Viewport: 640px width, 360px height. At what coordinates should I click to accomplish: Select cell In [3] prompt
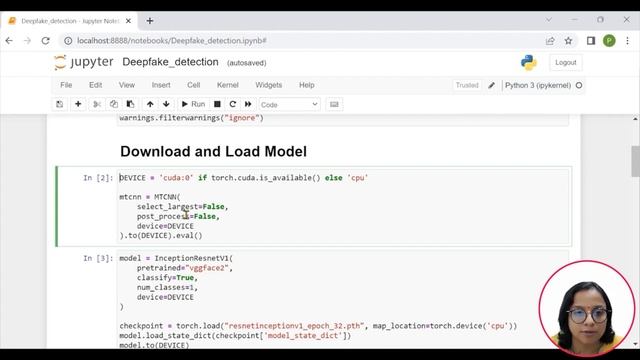click(98, 258)
